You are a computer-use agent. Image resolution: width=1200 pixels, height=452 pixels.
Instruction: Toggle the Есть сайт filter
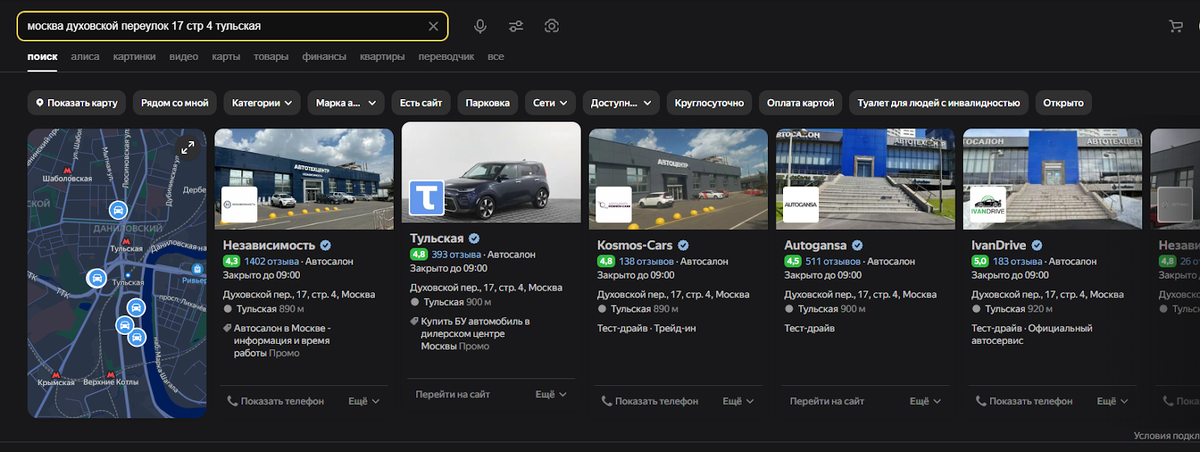pyautogui.click(x=421, y=102)
